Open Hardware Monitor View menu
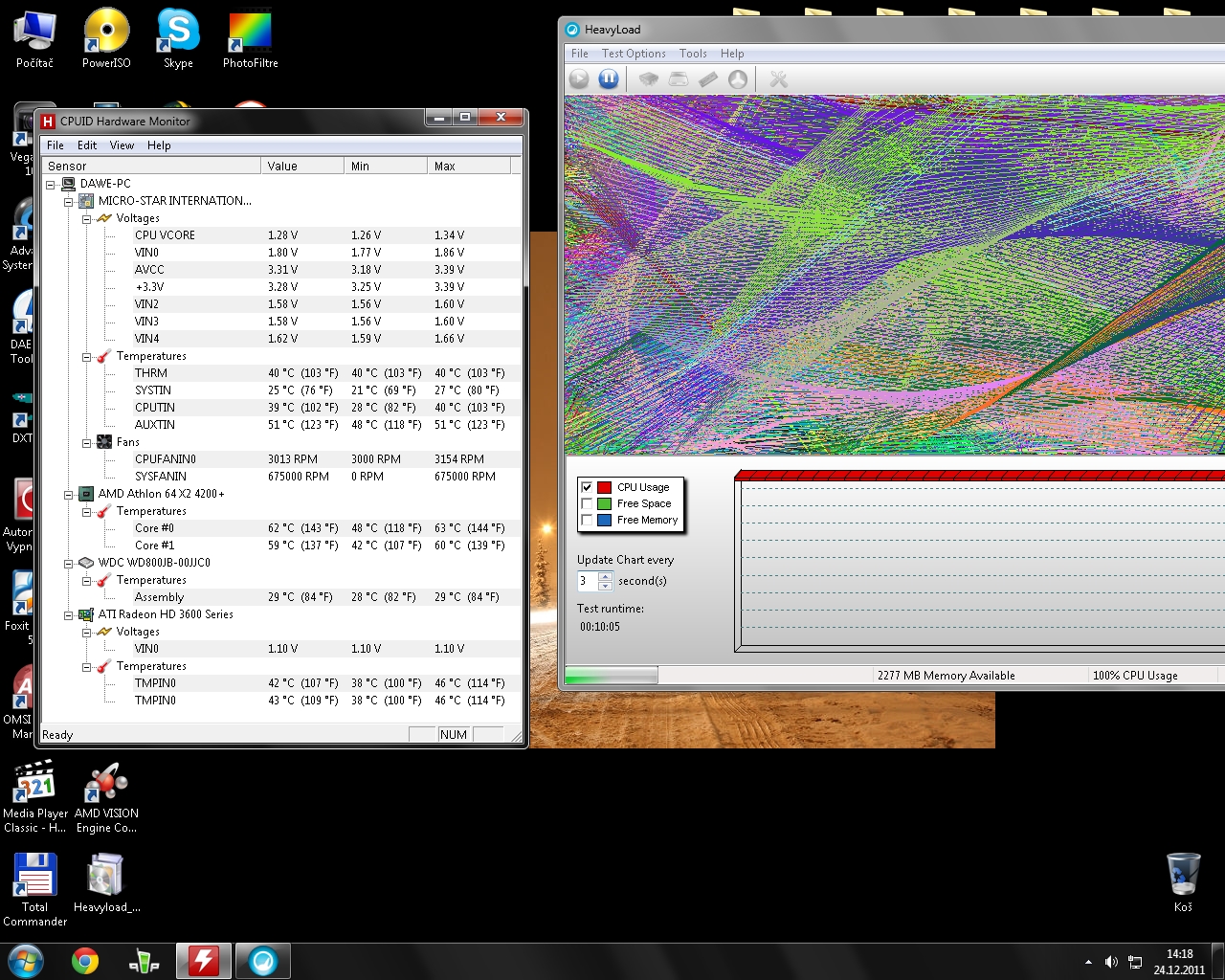1225x980 pixels. 122,145
